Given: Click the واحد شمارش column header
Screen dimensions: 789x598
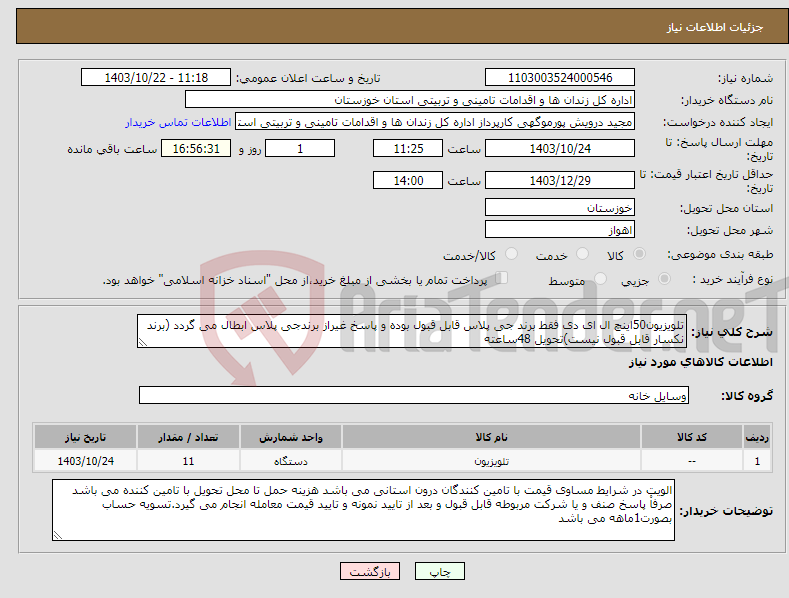Looking at the screenshot, I should click(291, 437).
